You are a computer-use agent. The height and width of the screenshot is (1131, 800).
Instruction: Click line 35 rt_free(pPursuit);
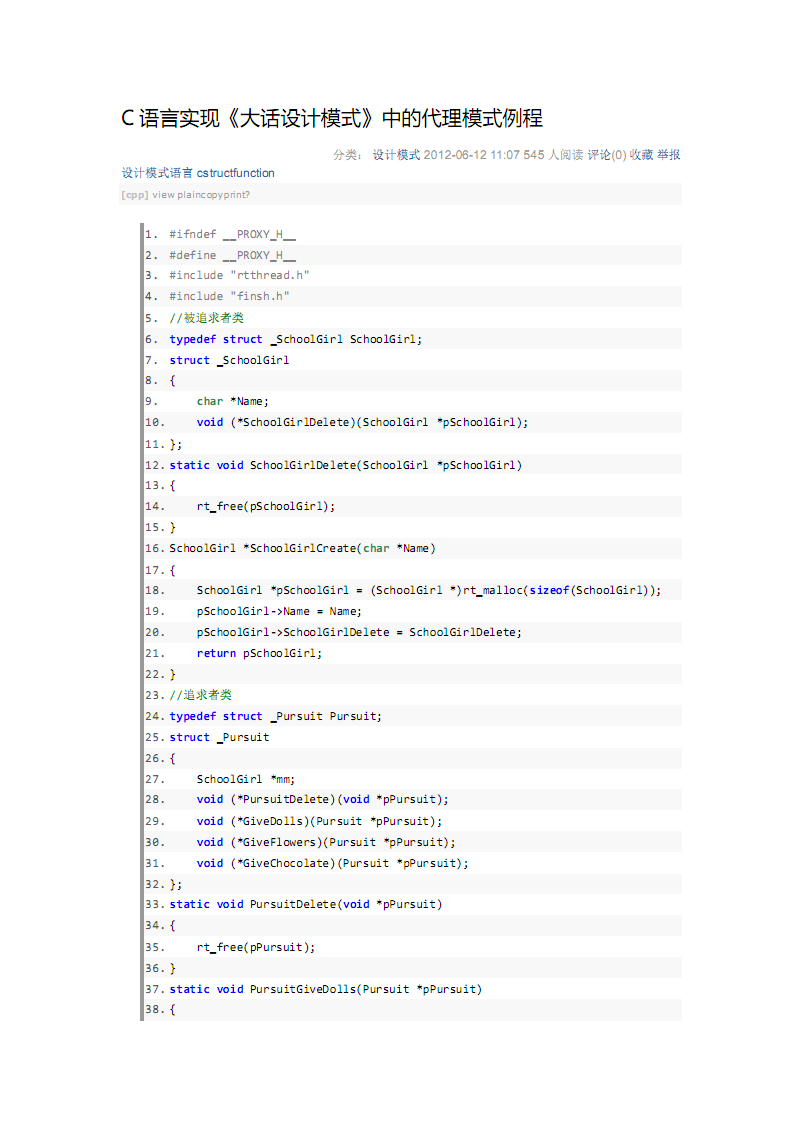click(x=256, y=948)
